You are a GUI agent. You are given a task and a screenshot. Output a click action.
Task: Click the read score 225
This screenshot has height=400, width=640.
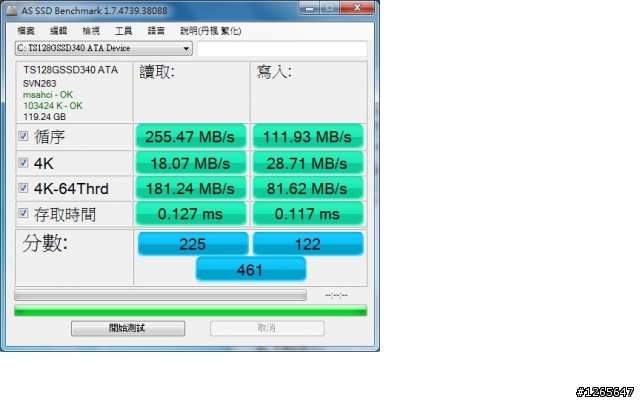(x=193, y=244)
